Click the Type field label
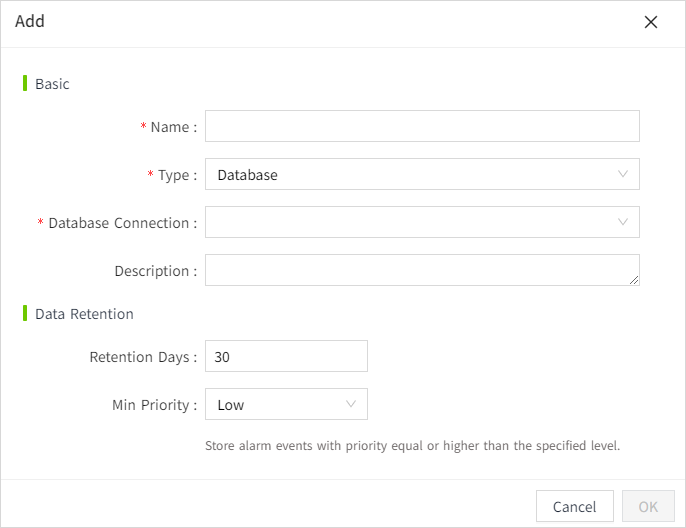The width and height of the screenshot is (686, 528). click(x=177, y=175)
